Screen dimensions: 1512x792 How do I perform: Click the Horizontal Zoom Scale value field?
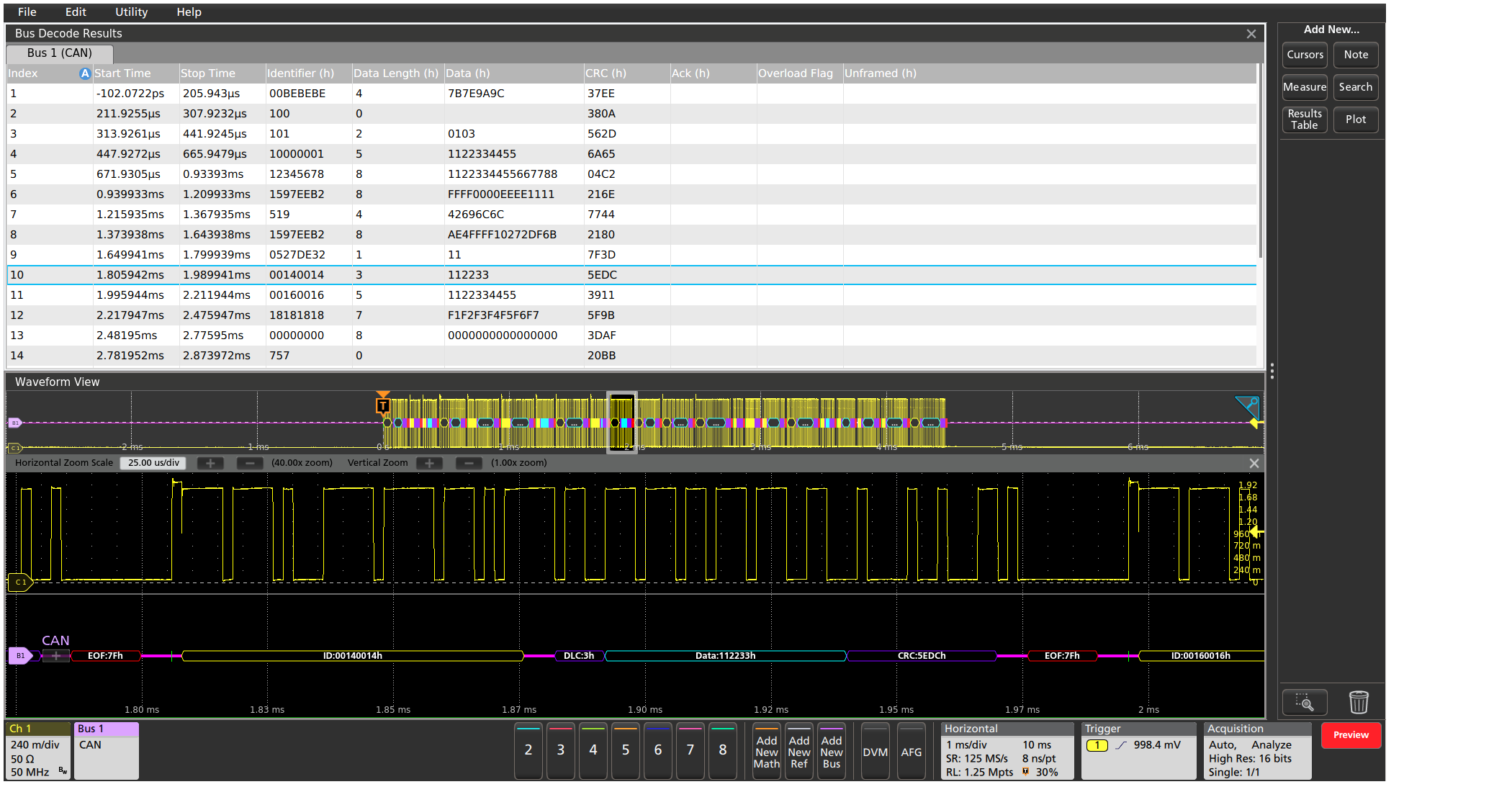pos(153,463)
